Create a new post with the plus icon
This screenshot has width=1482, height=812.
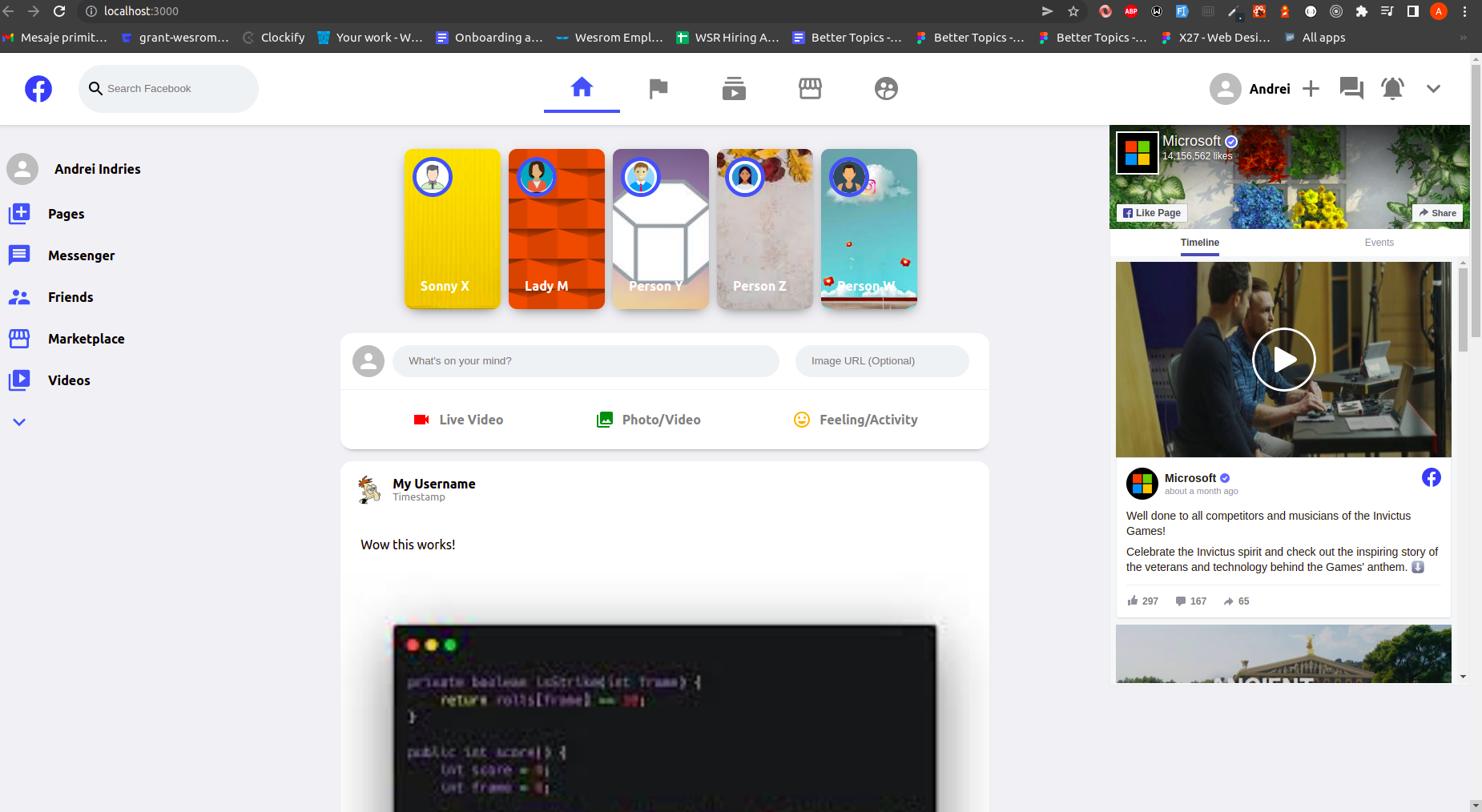point(1311,88)
